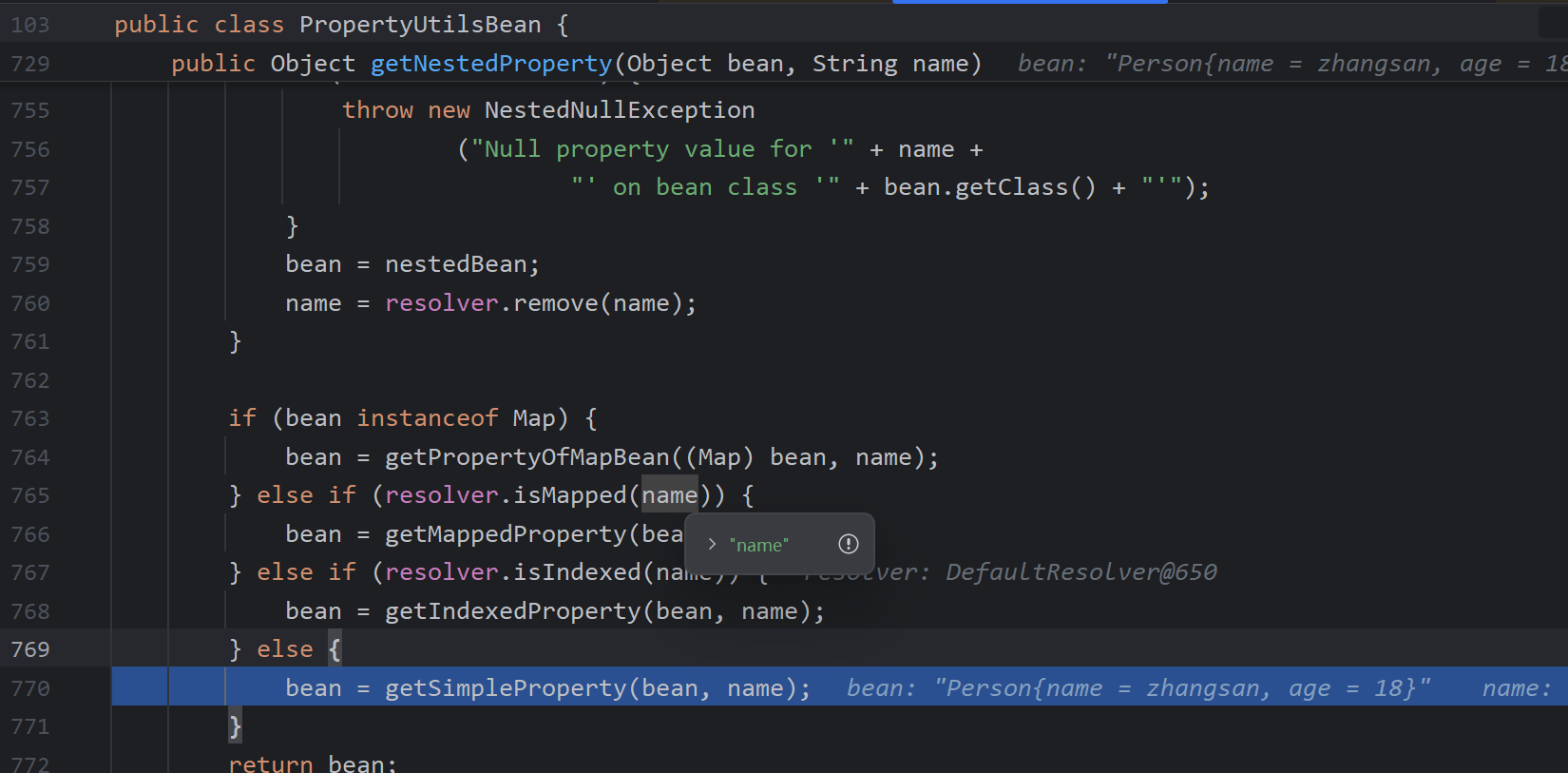Click bean.getClass() on line 757
Screen dimensions: 1568x773
(989, 187)
